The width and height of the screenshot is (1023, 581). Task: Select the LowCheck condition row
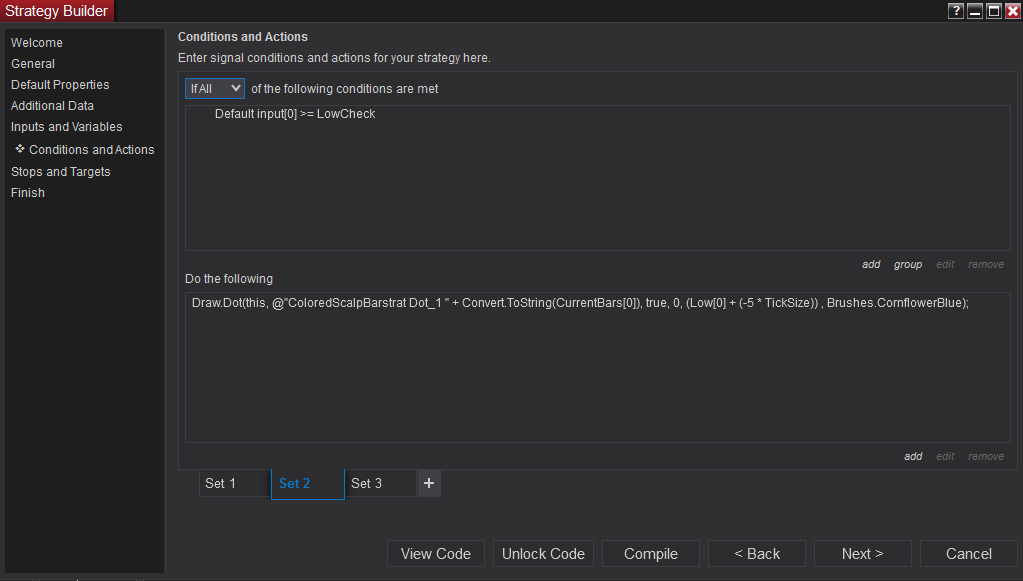click(x=295, y=114)
